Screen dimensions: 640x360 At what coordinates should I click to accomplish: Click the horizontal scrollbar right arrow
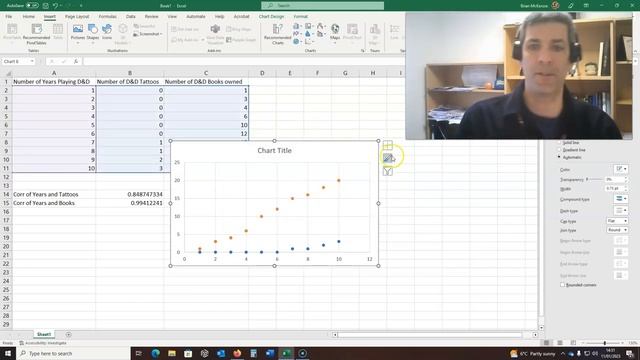point(535,335)
